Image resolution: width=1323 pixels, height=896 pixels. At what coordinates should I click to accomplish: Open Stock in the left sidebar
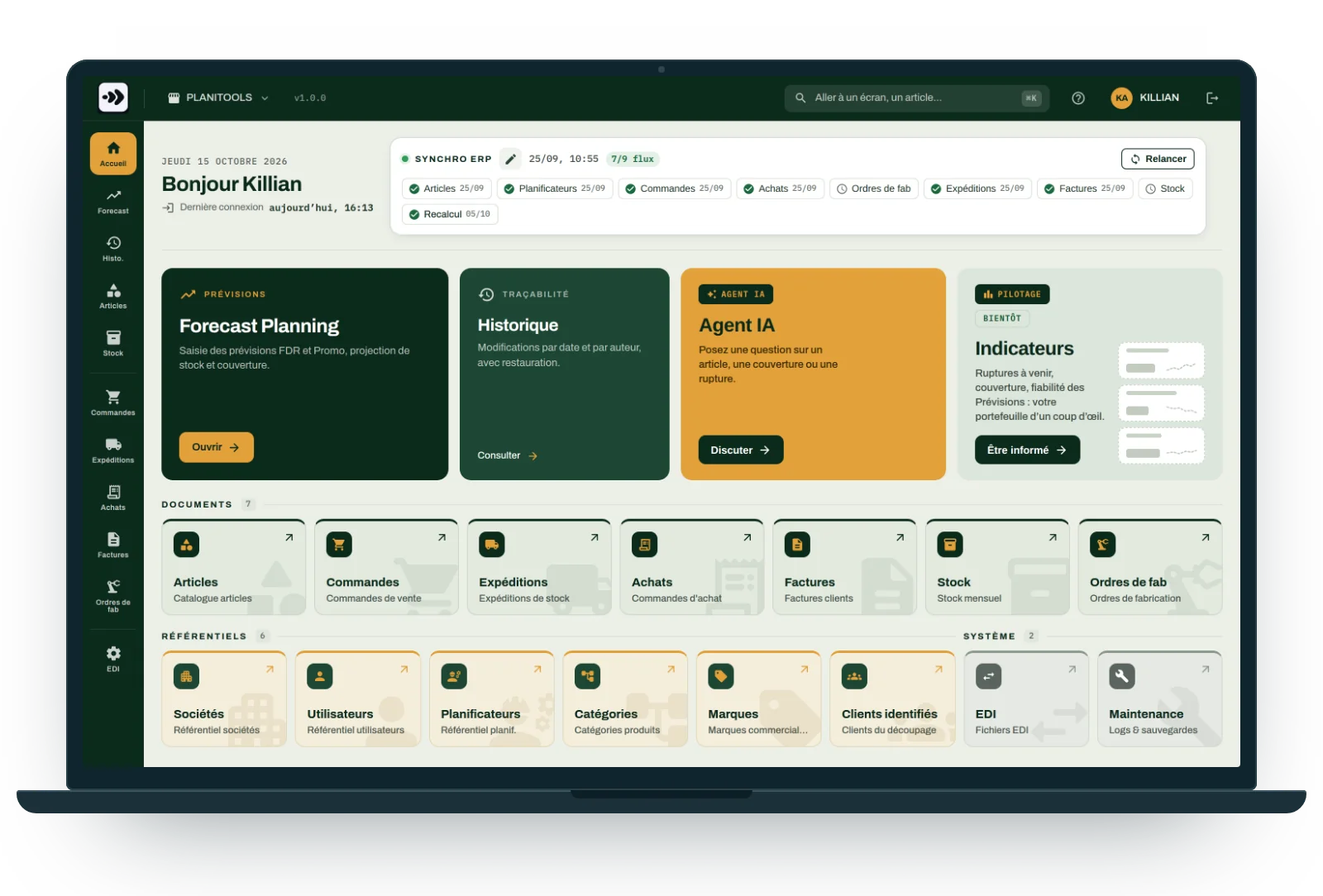click(x=113, y=344)
